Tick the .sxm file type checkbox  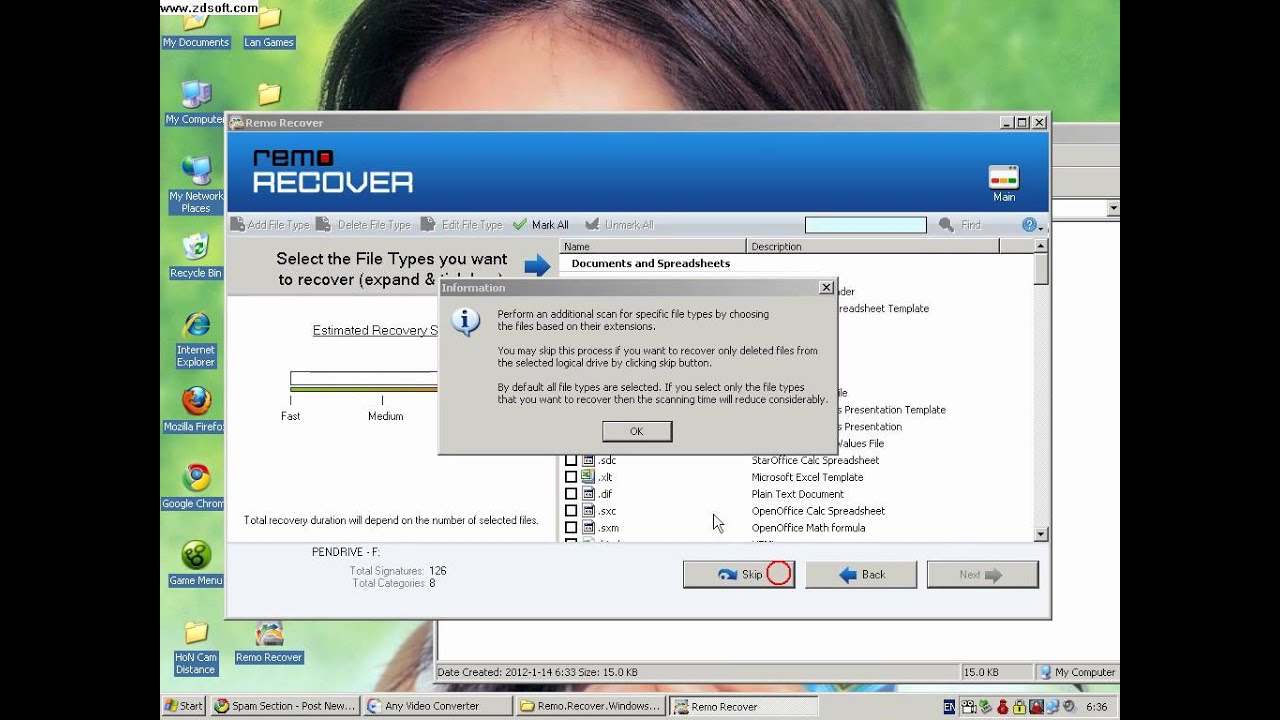(571, 528)
